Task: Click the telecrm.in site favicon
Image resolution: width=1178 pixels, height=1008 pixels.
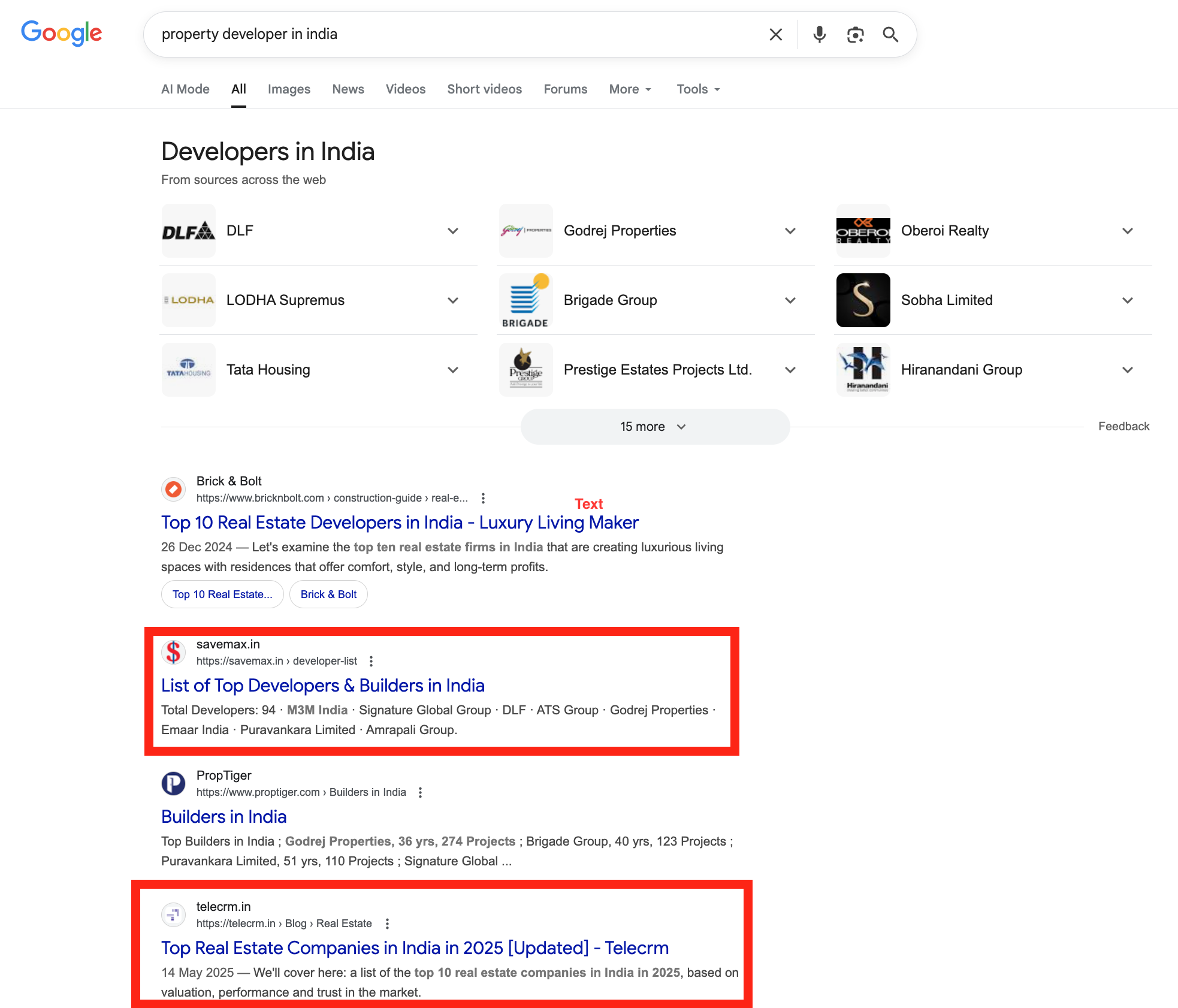Action: pos(174,915)
